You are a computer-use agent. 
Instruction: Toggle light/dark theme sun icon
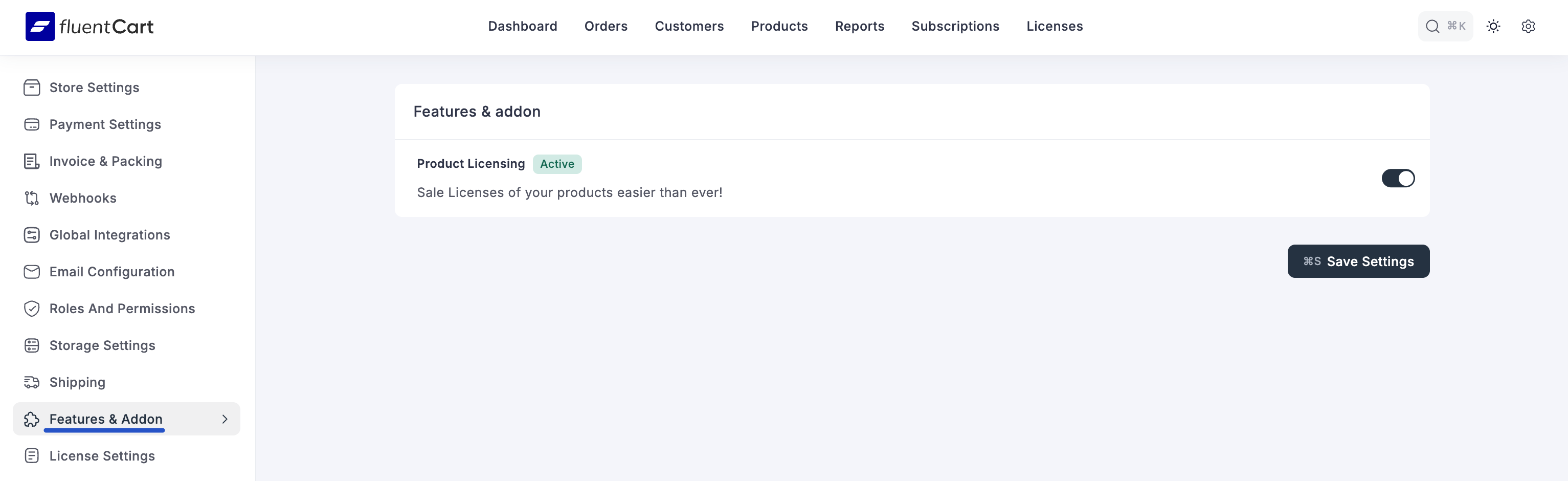[x=1493, y=26]
